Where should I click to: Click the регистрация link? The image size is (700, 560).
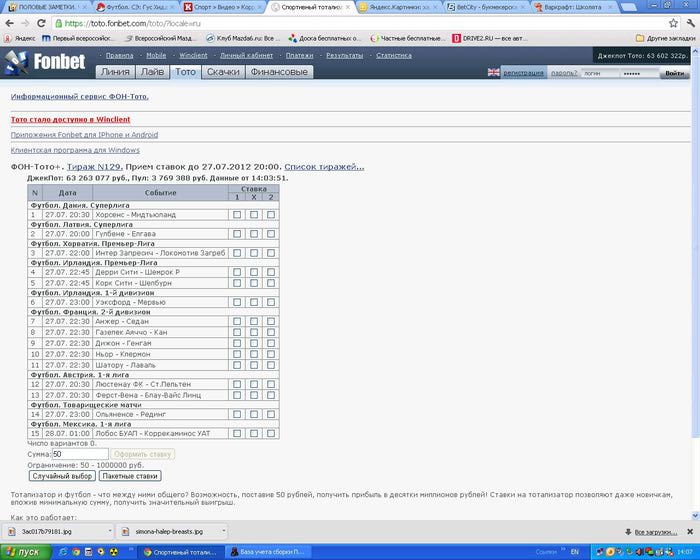(523, 73)
